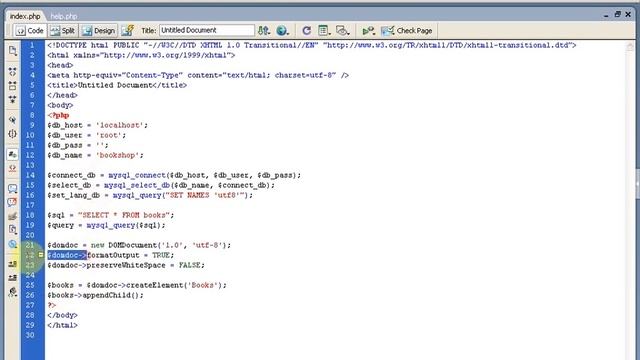This screenshot has height=360, width=640.
Task: Click the Apply Comment icon
Action: coord(13,189)
